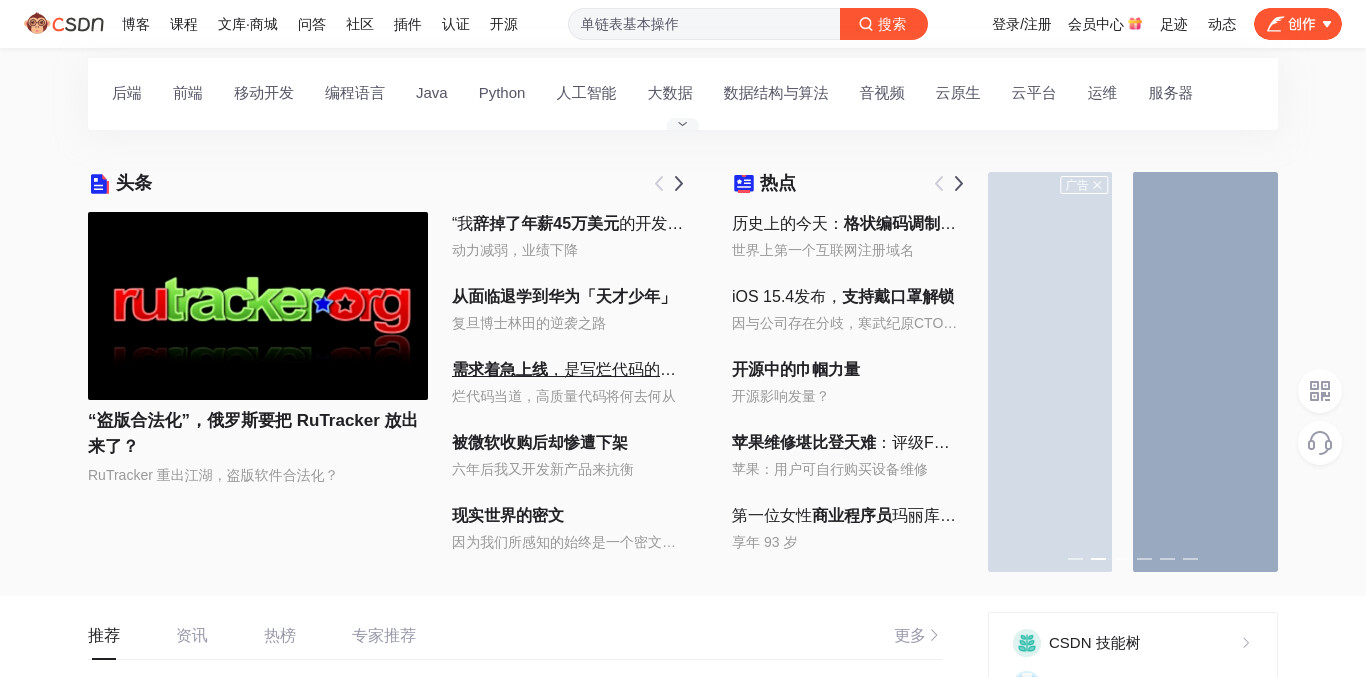The image size is (1366, 677).
Task: Click 更多 to show more
Action: click(x=917, y=636)
